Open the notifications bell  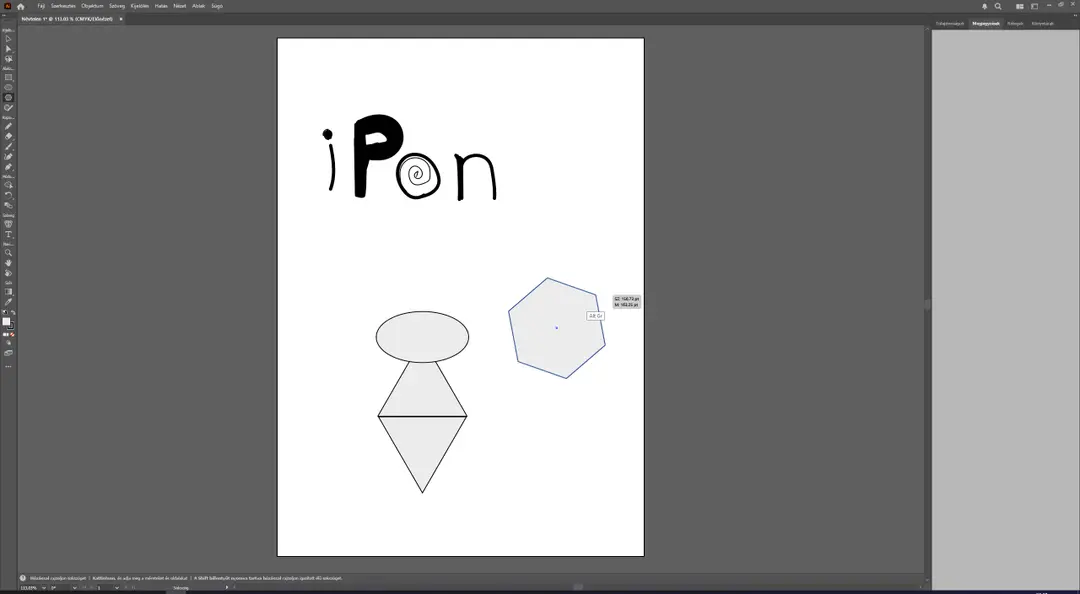pyautogui.click(x=984, y=6)
